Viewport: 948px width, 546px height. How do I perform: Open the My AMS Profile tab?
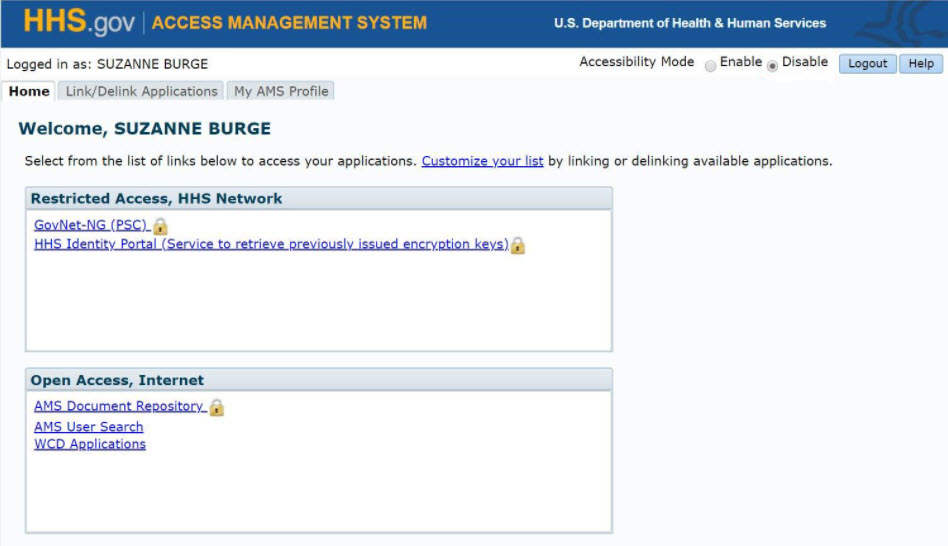[281, 91]
